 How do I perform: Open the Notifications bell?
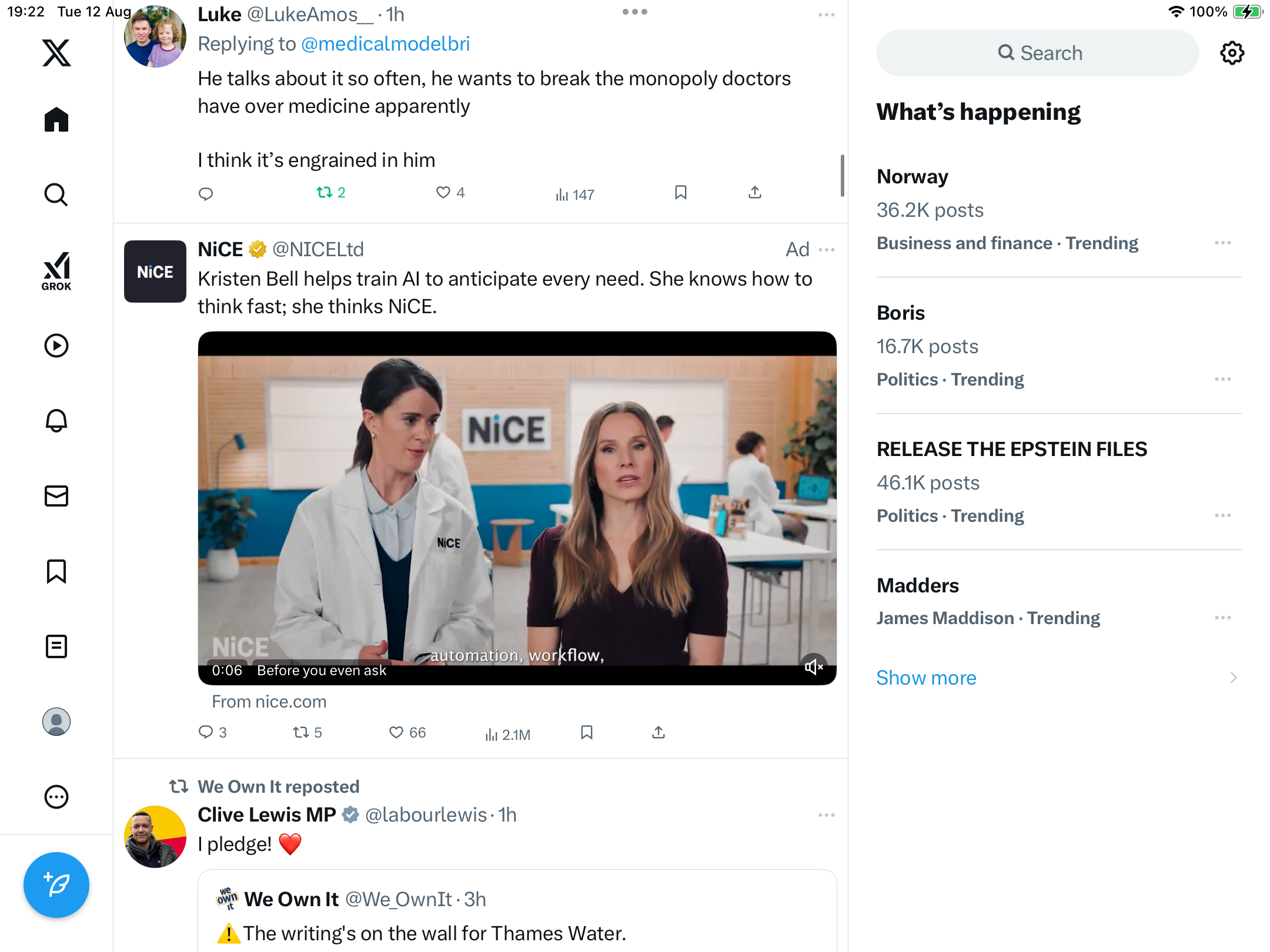click(56, 421)
